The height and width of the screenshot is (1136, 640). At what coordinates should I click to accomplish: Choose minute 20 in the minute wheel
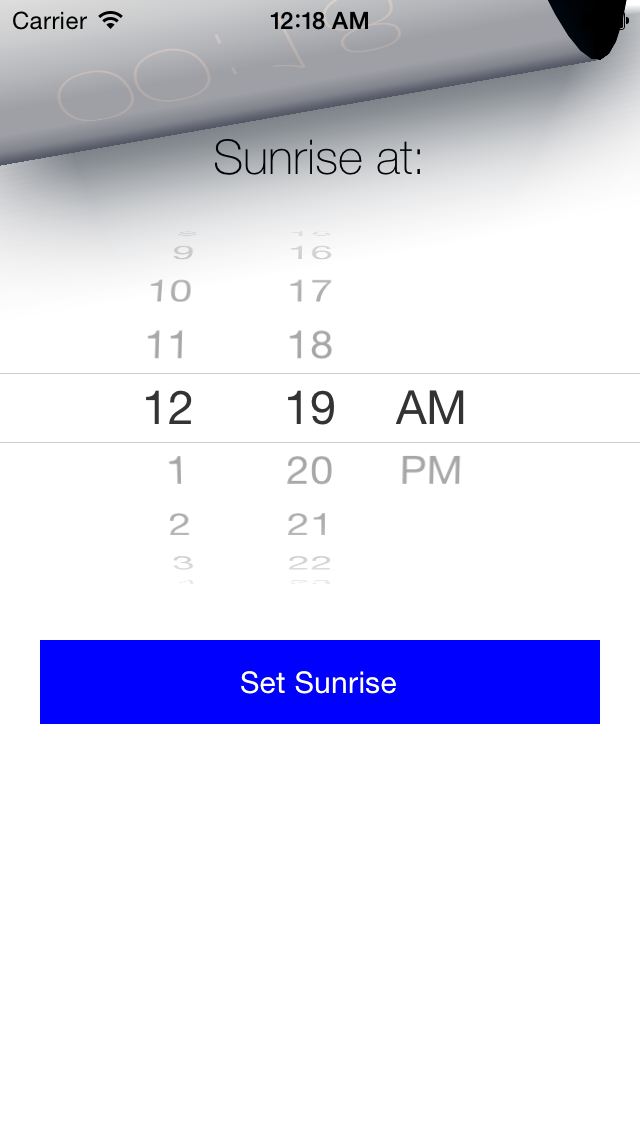309,470
